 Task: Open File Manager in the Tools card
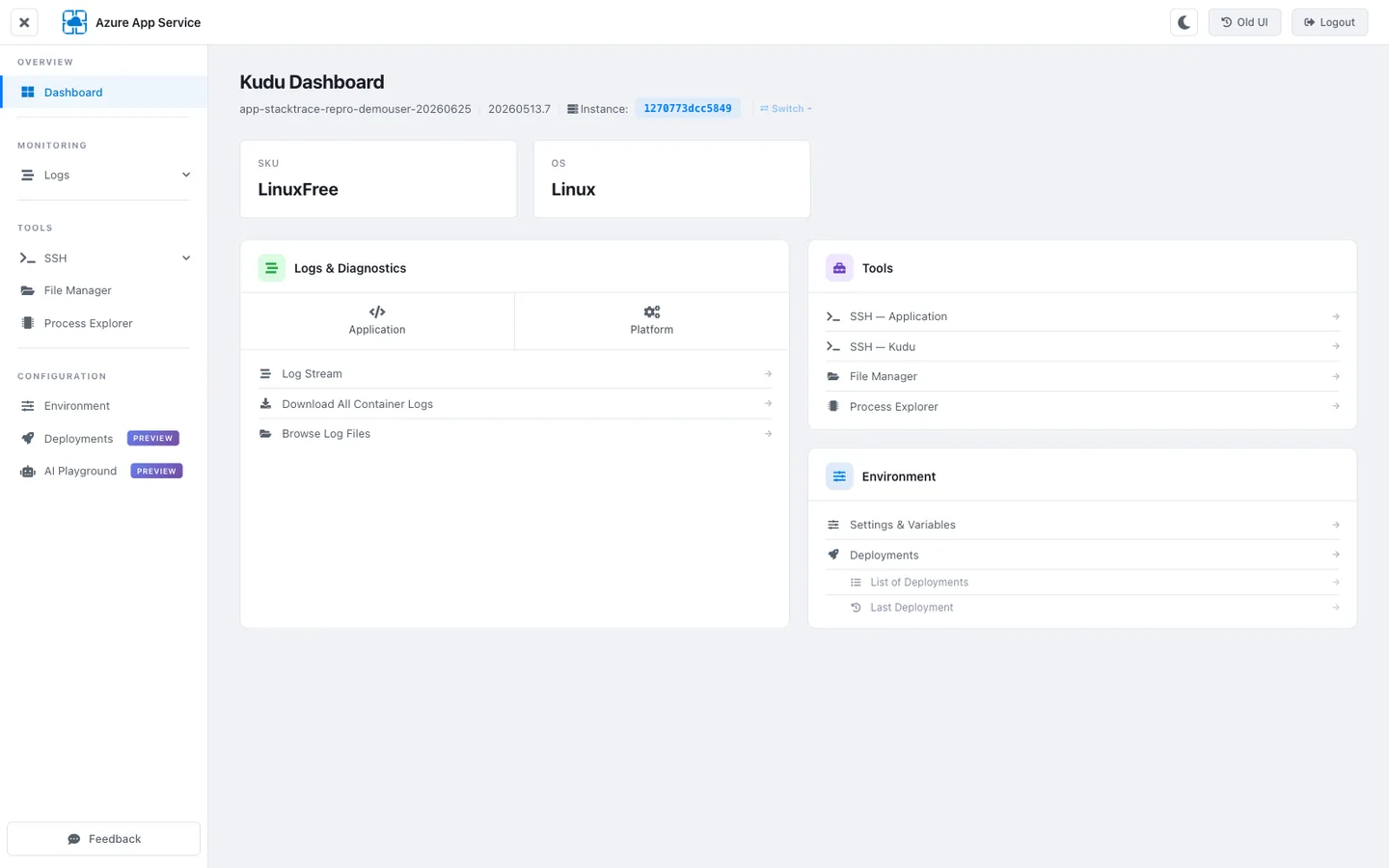[1082, 376]
